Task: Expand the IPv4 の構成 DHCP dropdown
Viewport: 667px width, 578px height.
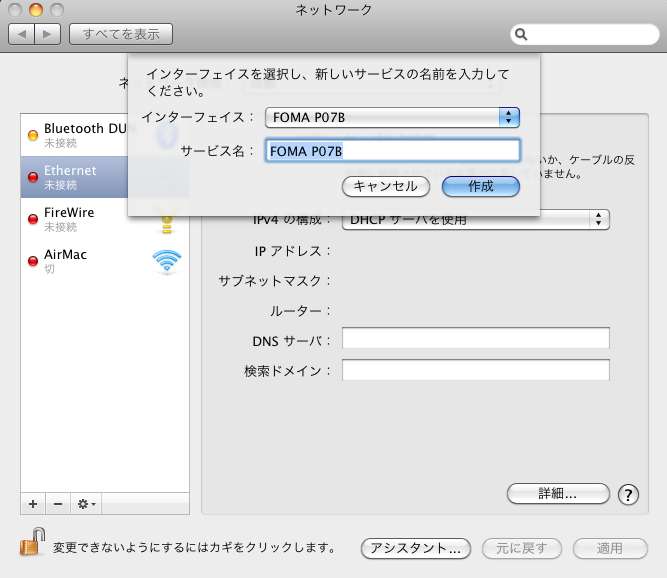Action: 476,219
